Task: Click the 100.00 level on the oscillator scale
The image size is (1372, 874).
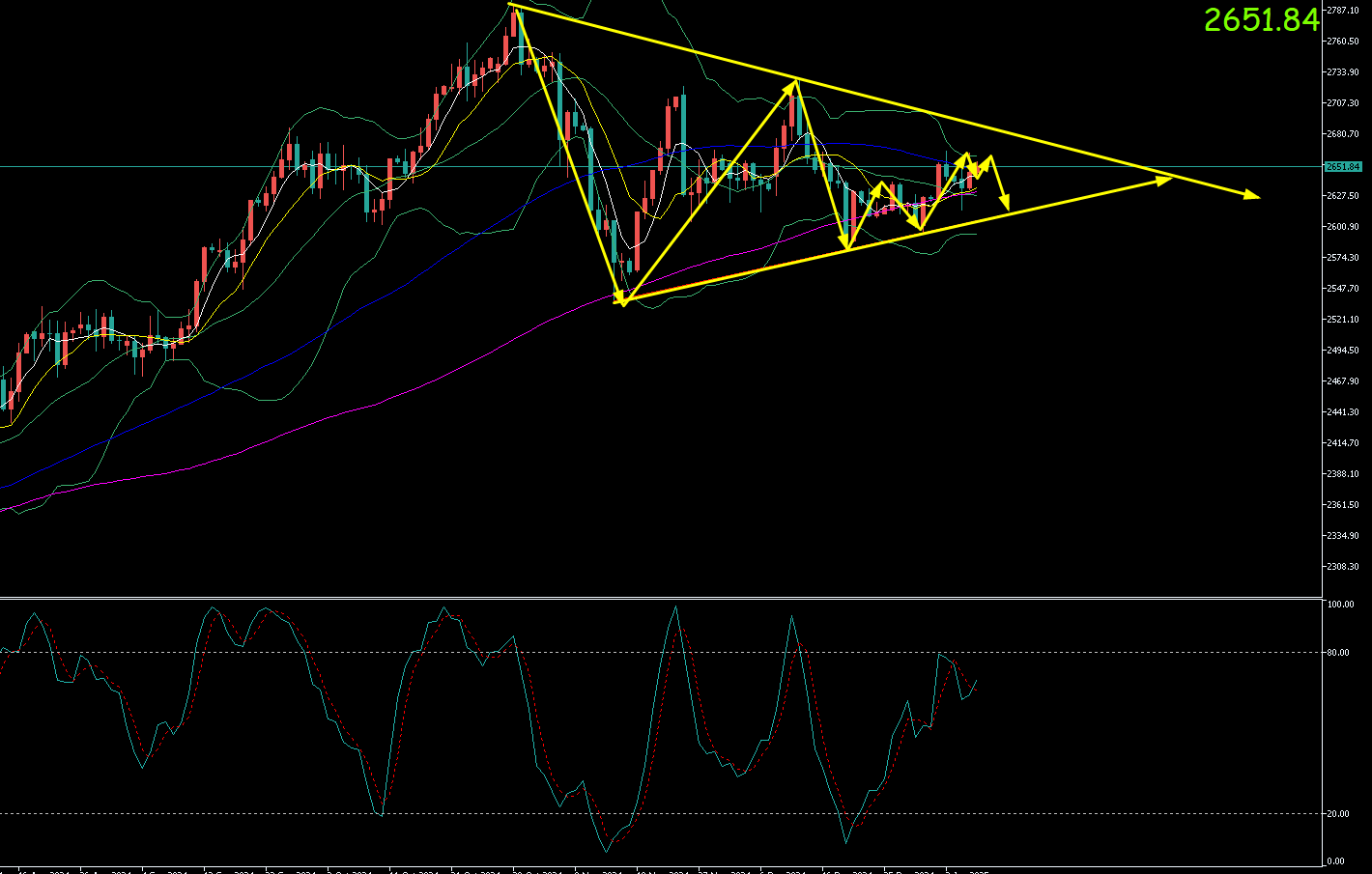Action: tap(1340, 605)
